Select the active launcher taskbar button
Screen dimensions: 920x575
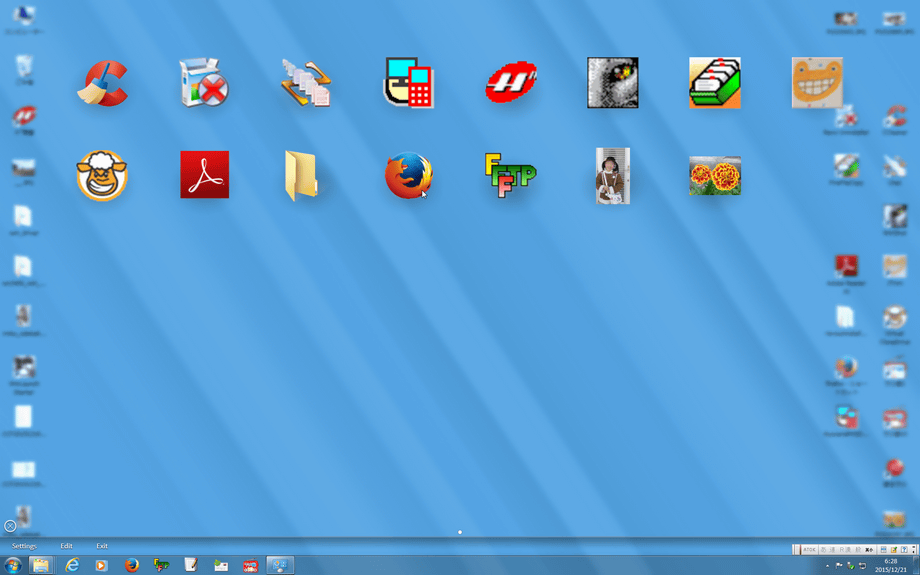[280, 565]
